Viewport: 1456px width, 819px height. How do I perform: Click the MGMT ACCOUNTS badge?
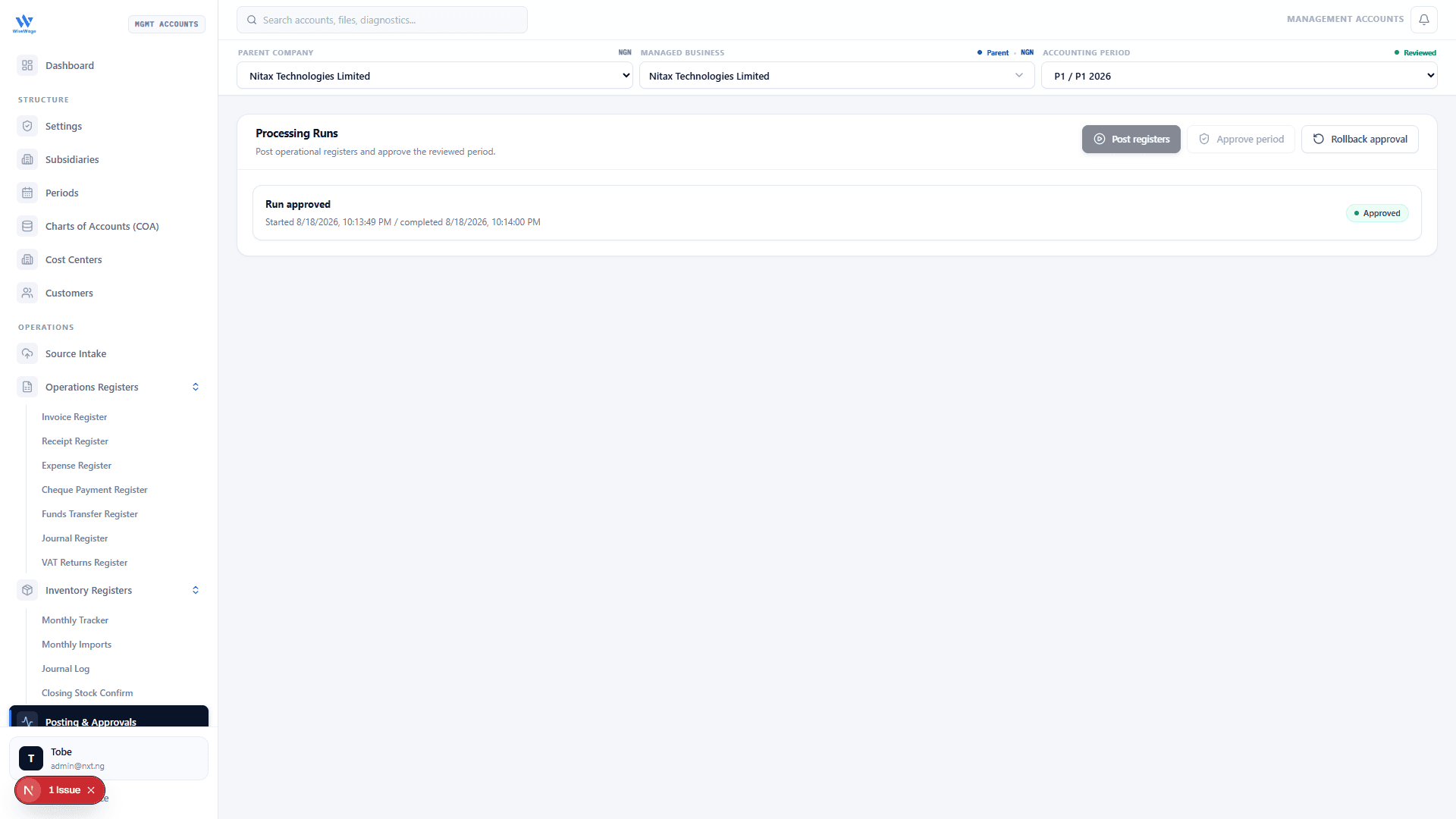[x=167, y=24]
